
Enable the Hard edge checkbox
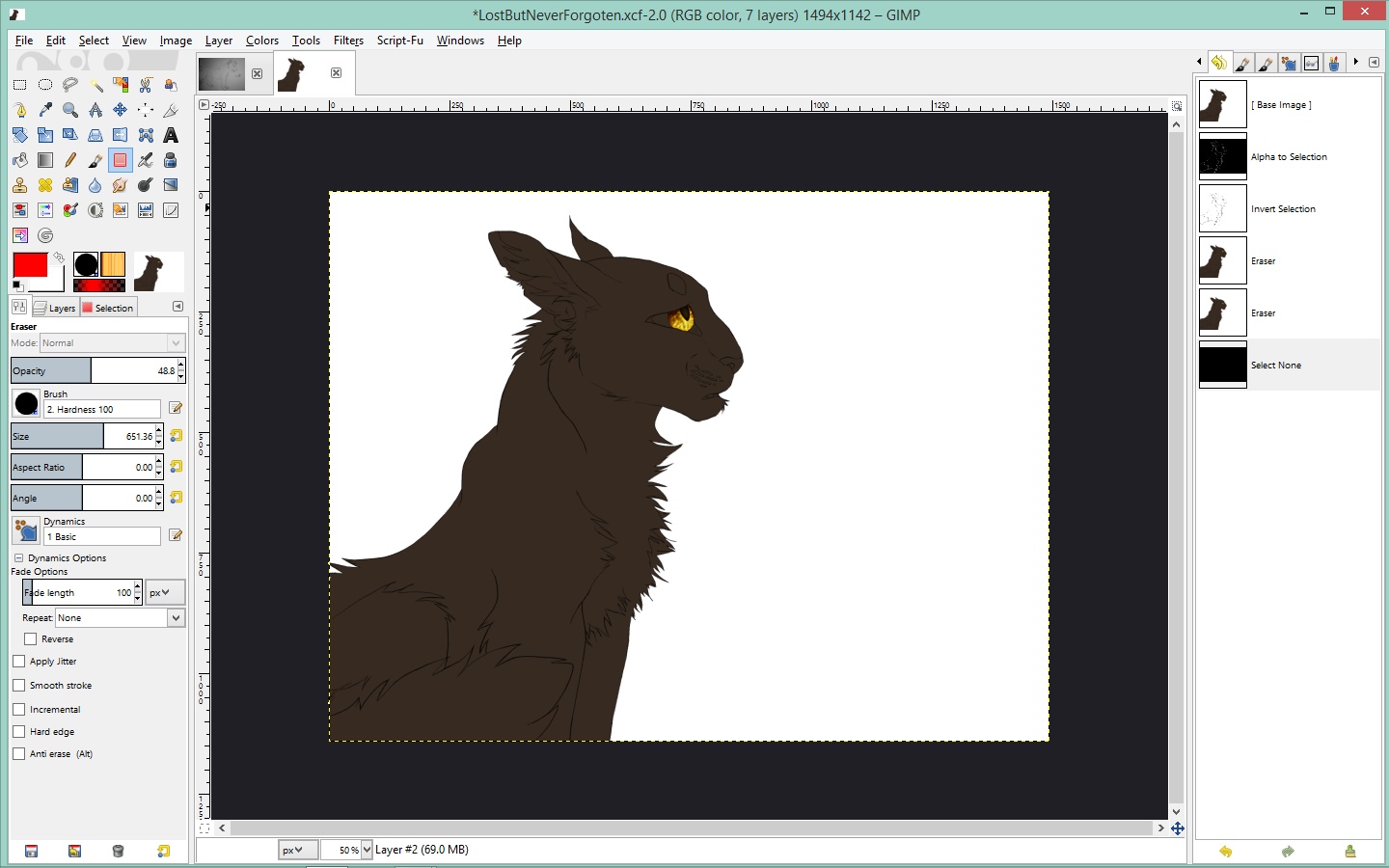coord(19,731)
